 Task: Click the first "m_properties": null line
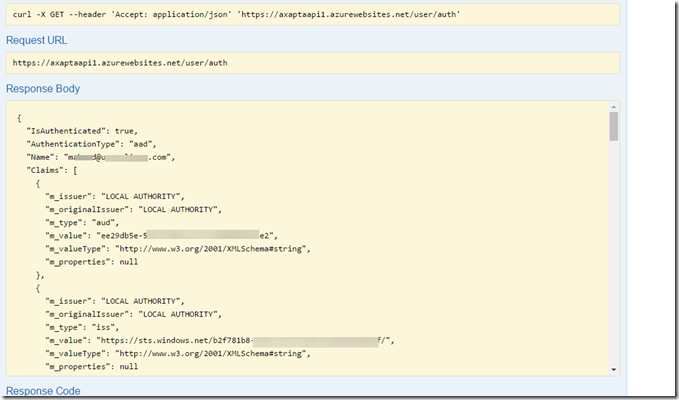tap(92, 262)
